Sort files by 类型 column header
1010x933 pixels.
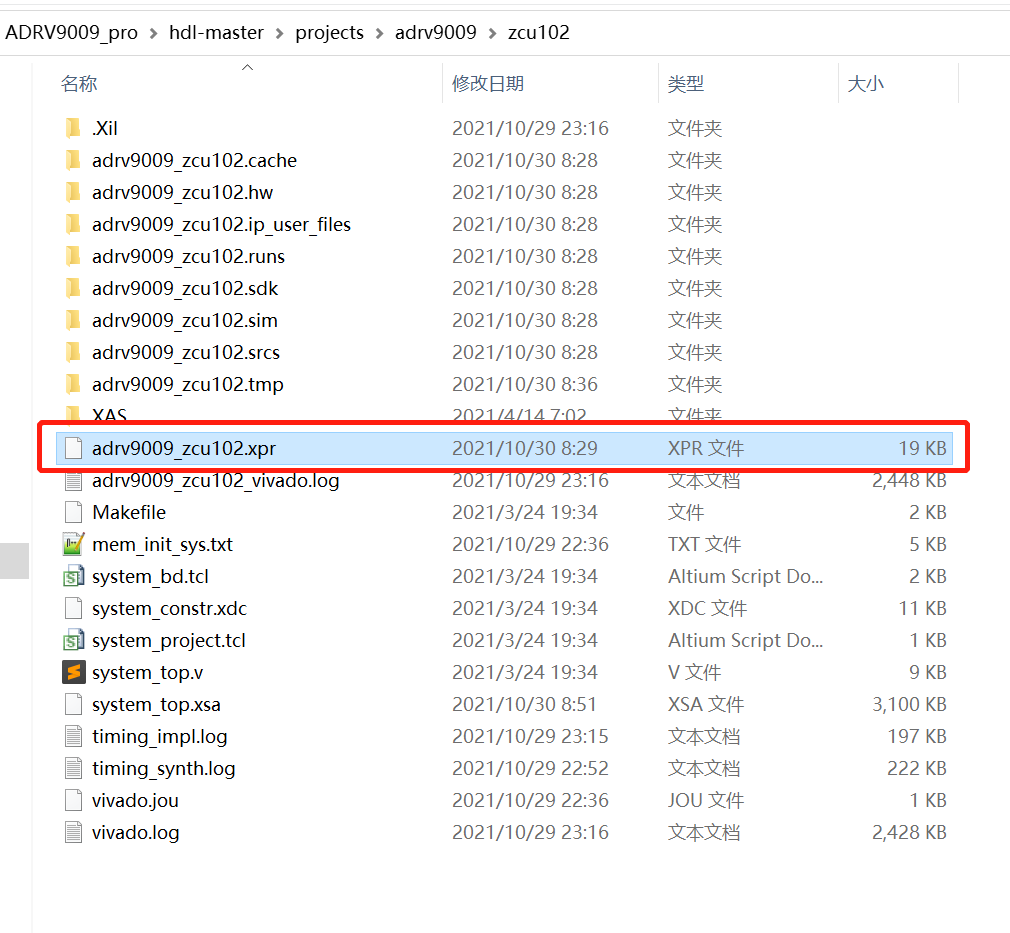(685, 84)
